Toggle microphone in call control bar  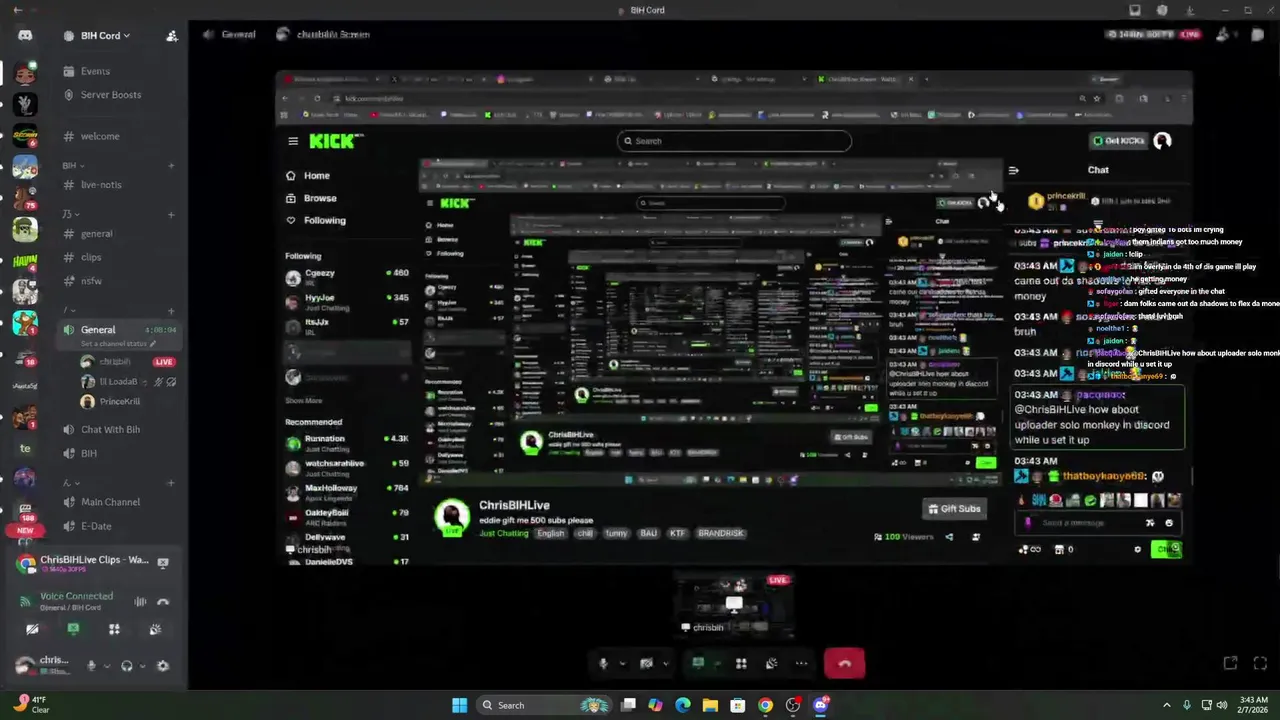pos(603,663)
